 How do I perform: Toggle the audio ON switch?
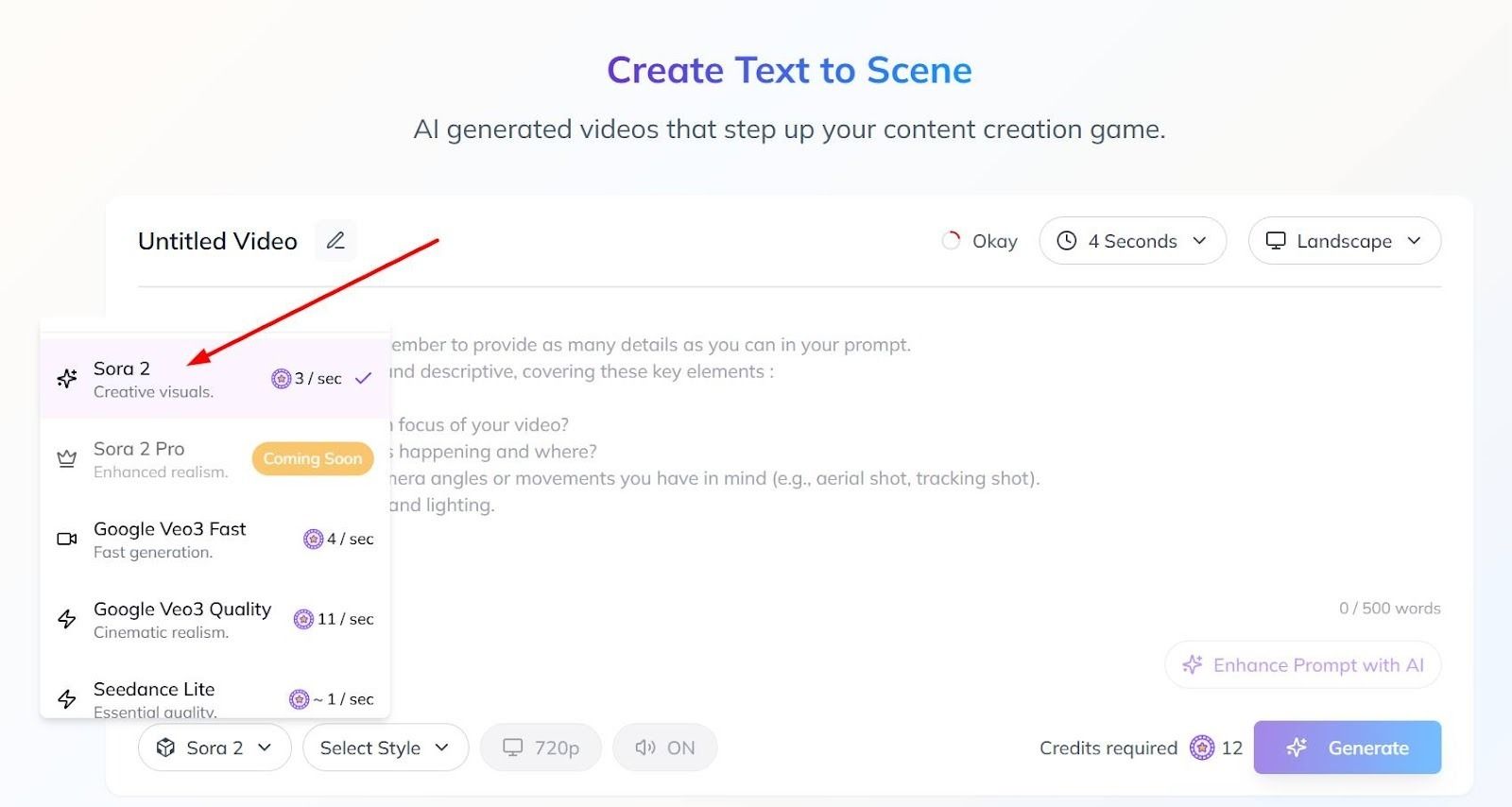pos(665,747)
